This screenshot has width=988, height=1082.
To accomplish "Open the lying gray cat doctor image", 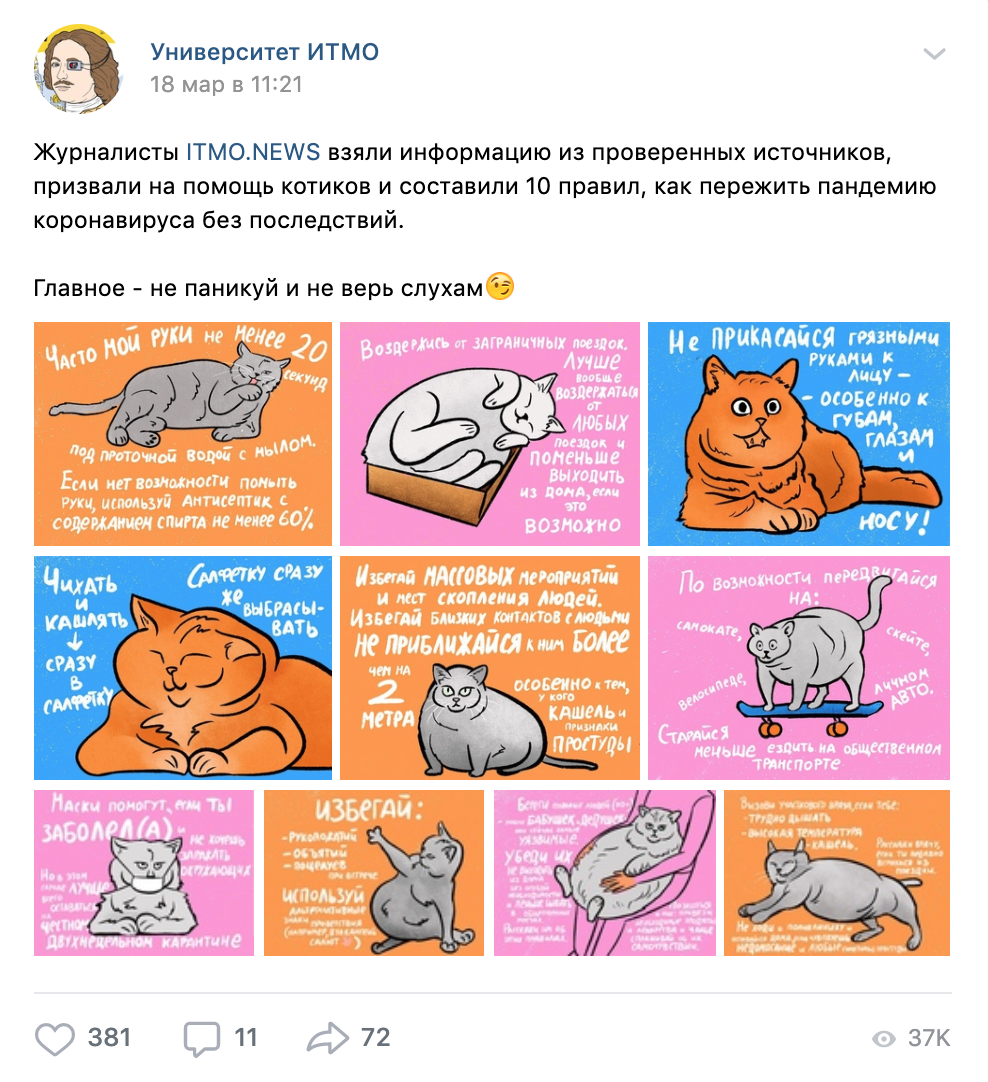I will pyautogui.click(x=837, y=872).
